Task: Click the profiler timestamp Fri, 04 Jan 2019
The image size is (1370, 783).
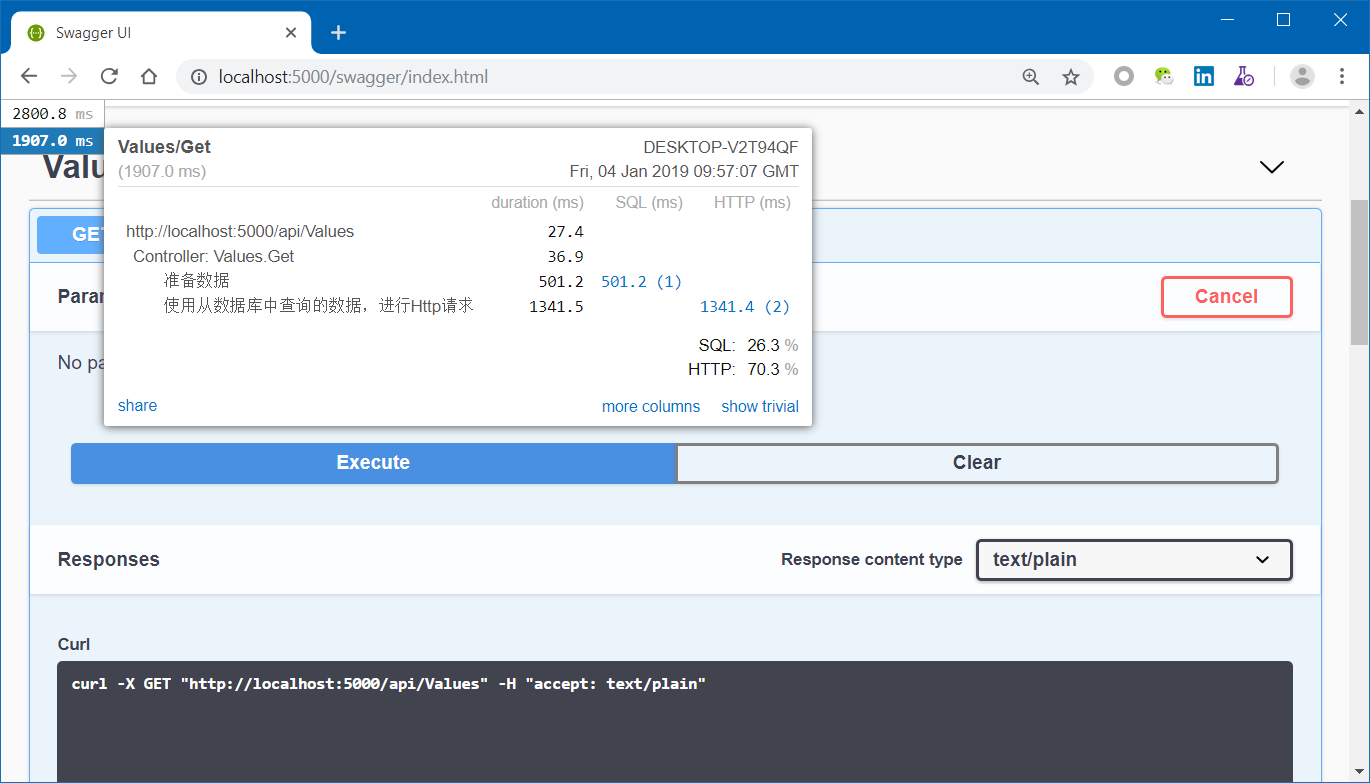Action: (x=684, y=171)
